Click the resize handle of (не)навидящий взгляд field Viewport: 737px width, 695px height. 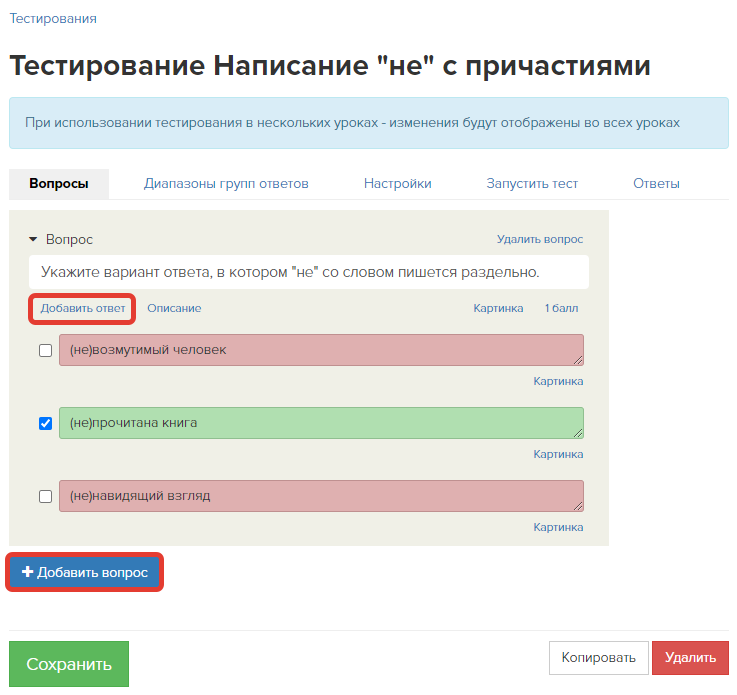point(578,506)
